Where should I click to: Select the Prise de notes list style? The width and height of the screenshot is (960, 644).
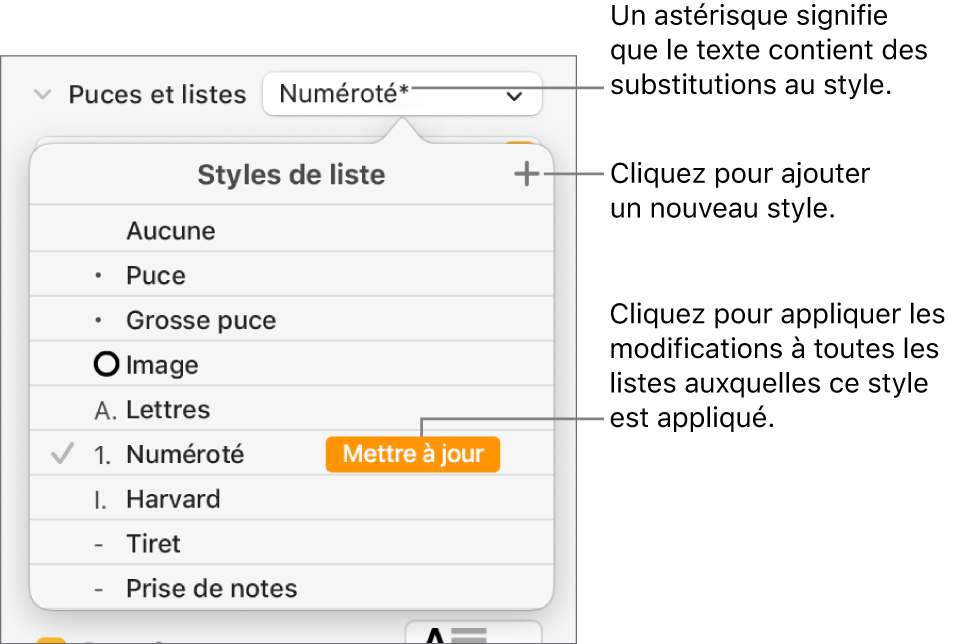pyautogui.click(x=291, y=588)
